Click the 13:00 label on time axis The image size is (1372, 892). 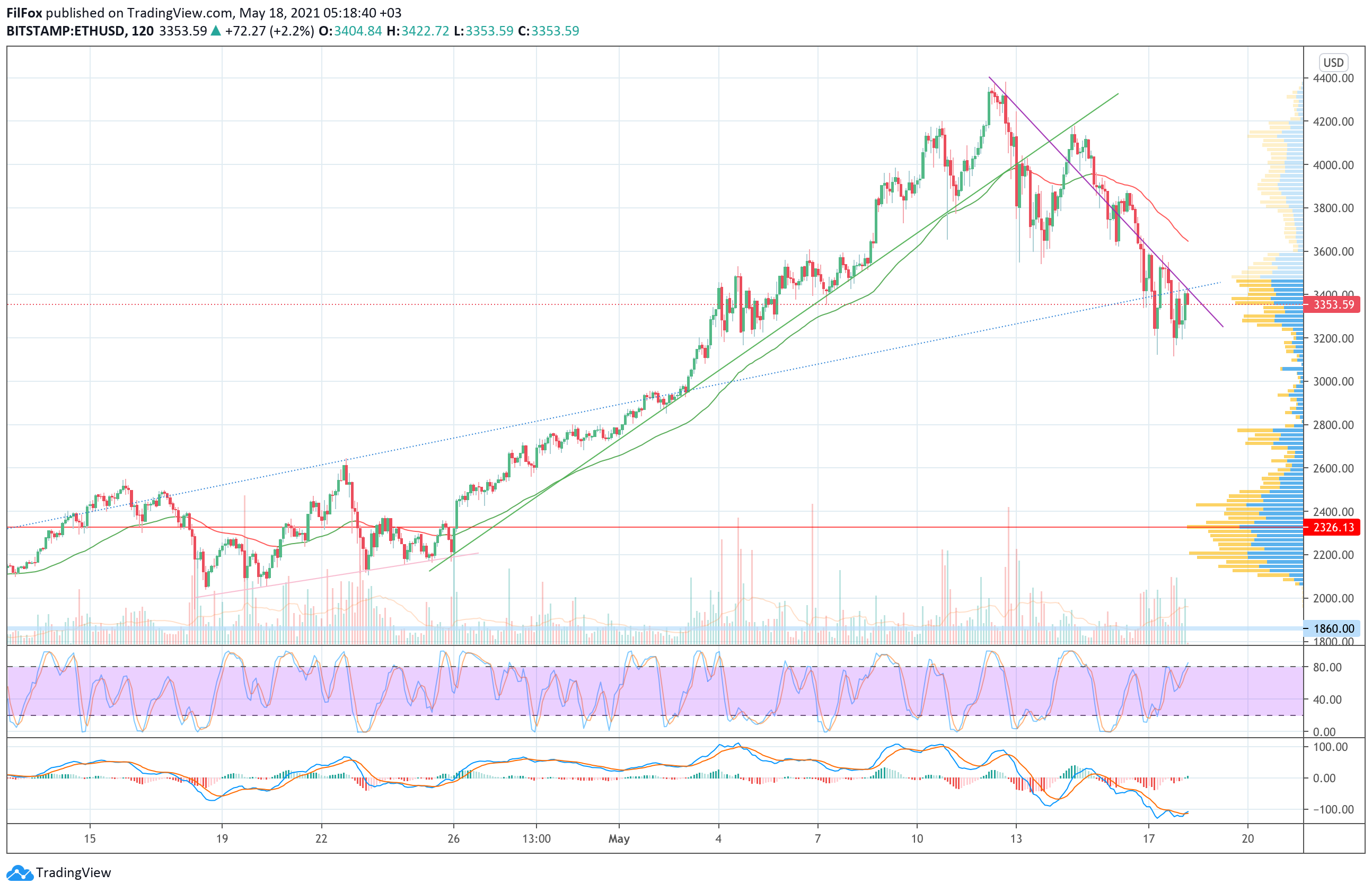pyautogui.click(x=536, y=838)
